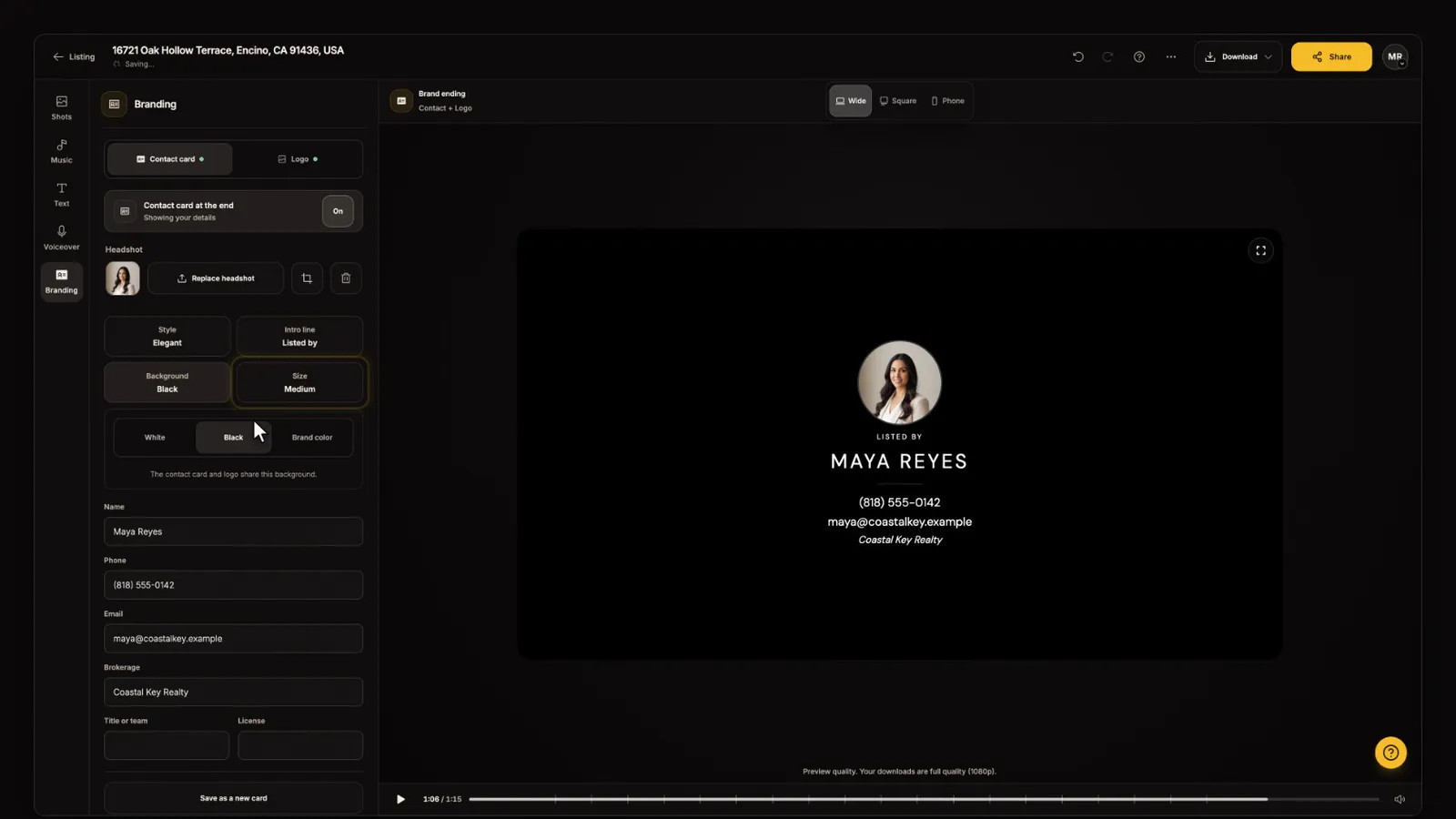Click the empty License field
Viewport: 1456px width, 819px height.
[300, 745]
